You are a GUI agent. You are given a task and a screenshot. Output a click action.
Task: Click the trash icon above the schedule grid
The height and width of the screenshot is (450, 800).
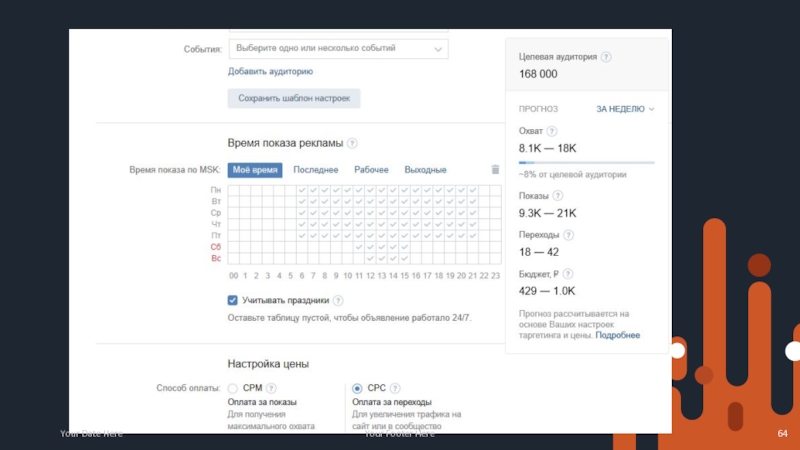(x=494, y=170)
